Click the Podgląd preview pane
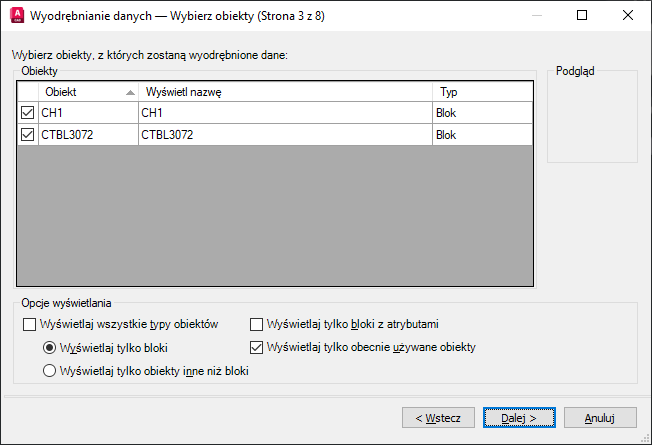Viewport: 652px width, 445px height. pyautogui.click(x=592, y=119)
